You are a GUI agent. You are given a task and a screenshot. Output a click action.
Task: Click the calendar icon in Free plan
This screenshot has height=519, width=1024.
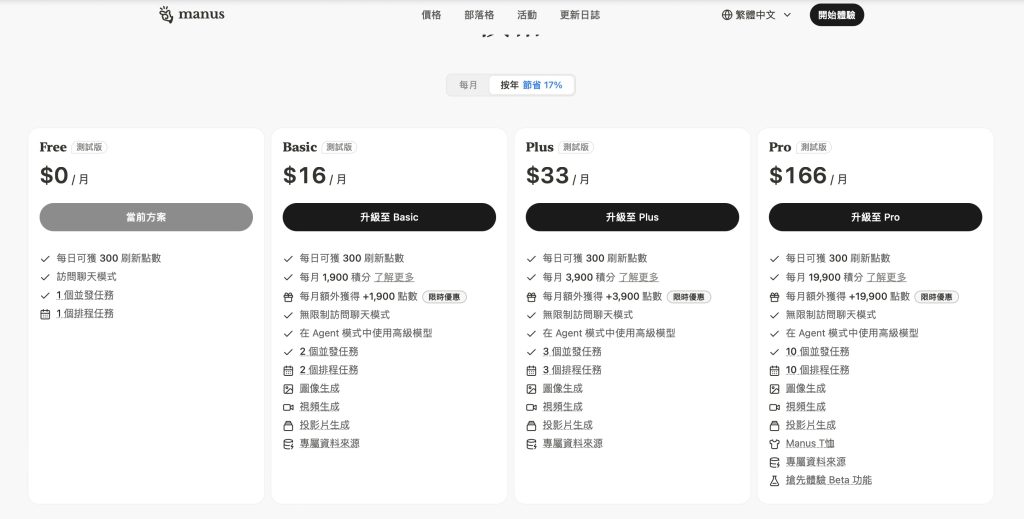pos(45,314)
